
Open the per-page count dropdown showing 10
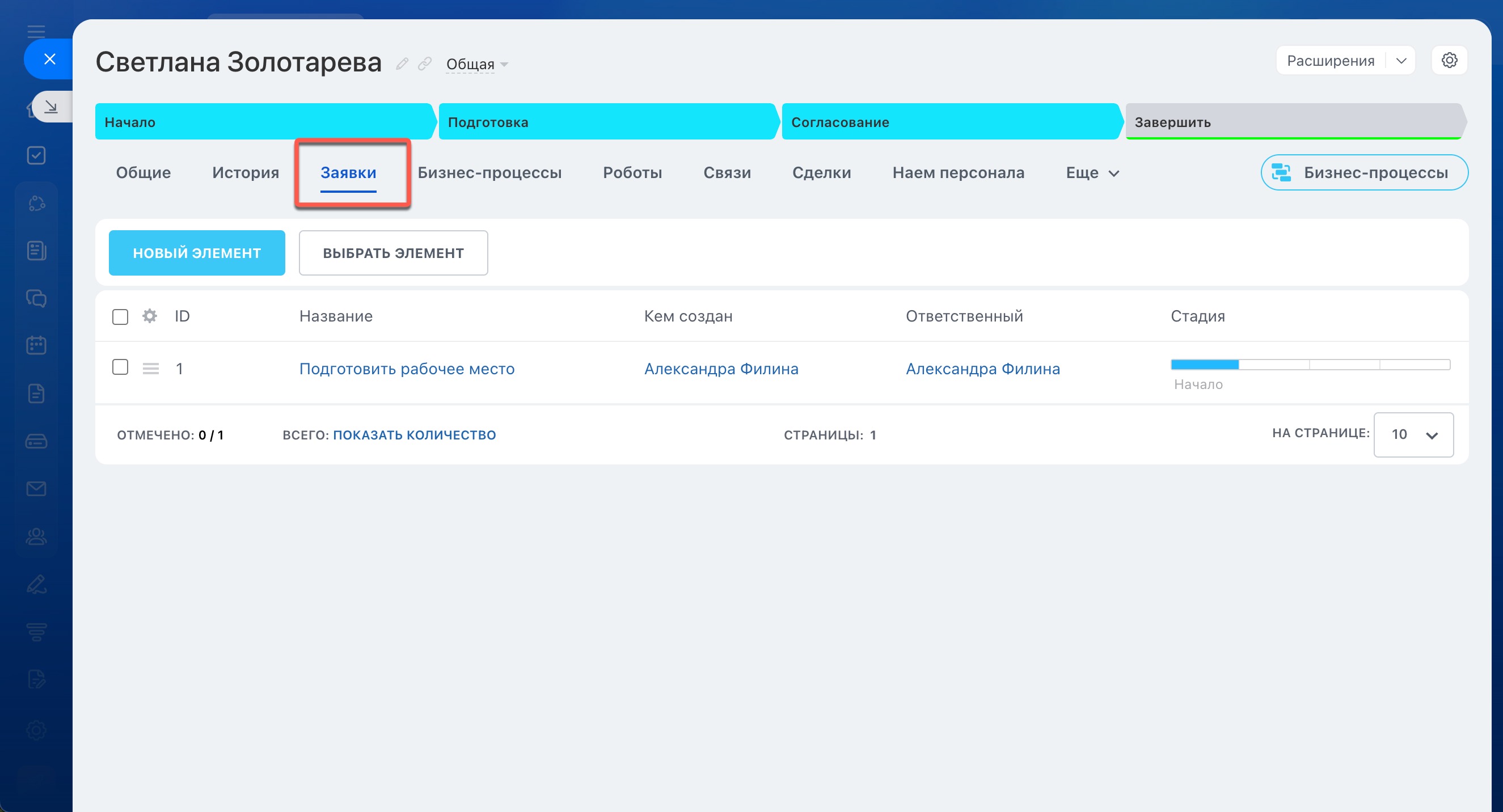pos(1413,434)
